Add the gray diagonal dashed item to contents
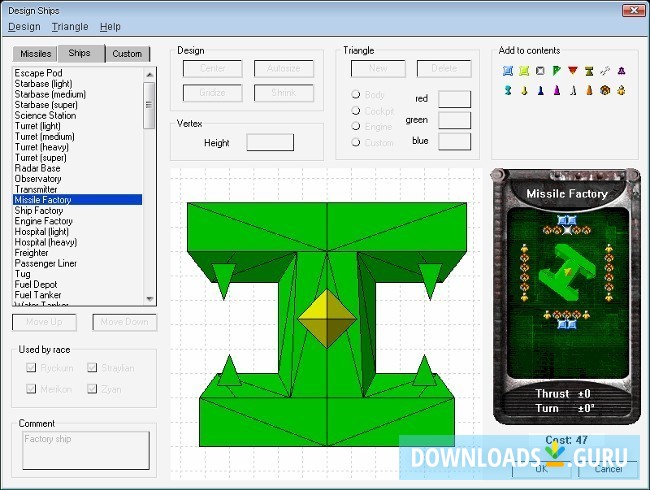 coord(605,71)
